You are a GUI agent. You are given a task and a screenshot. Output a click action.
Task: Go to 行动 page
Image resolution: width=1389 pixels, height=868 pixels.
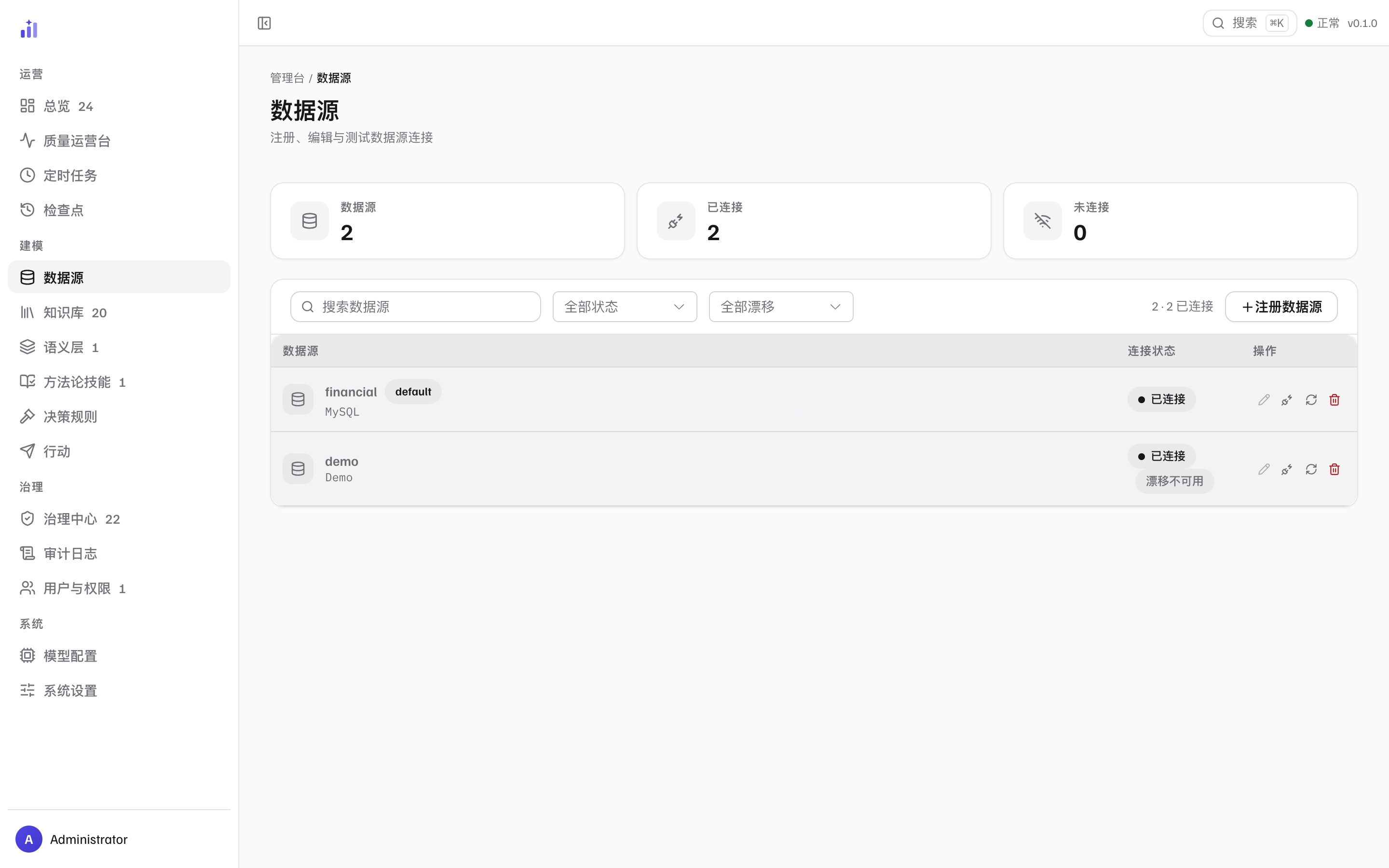coord(119,451)
